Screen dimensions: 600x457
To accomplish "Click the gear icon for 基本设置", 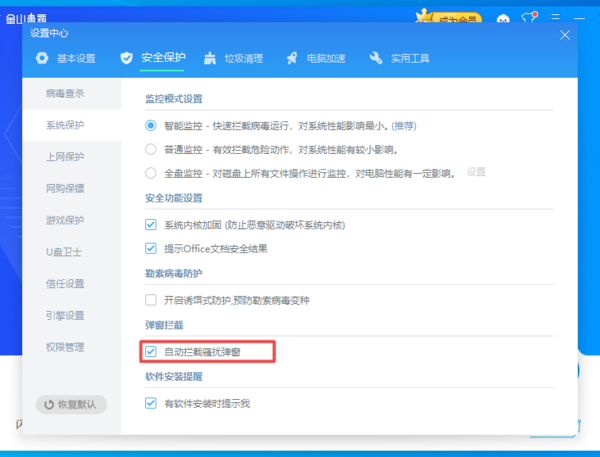I will tap(42, 58).
